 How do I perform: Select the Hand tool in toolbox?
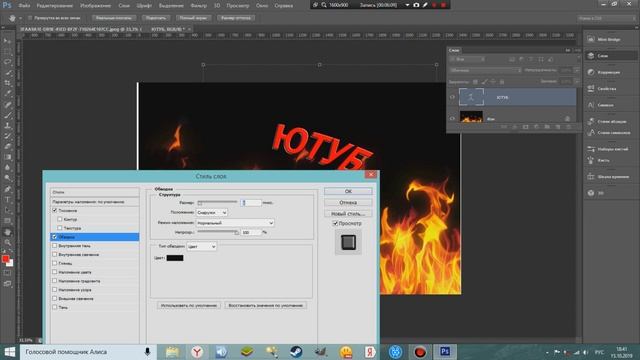7,232
